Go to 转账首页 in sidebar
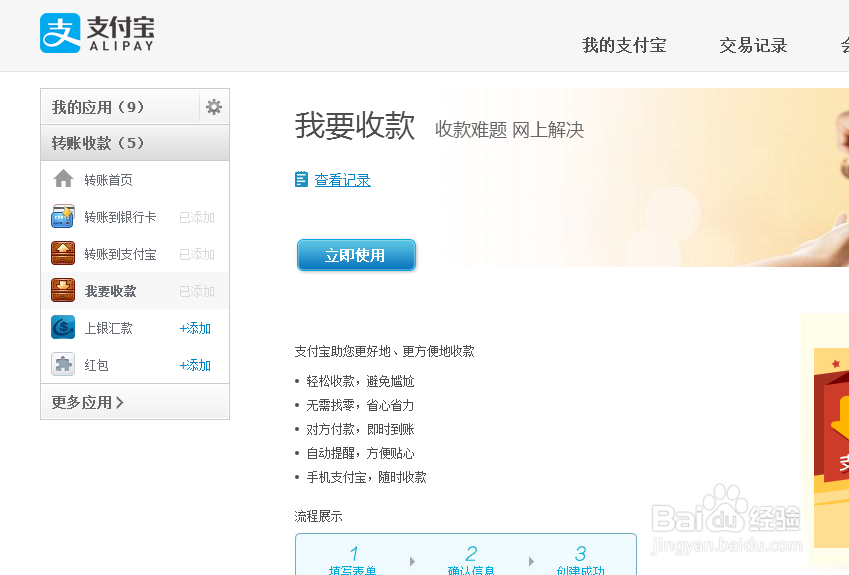This screenshot has width=849, height=575. coord(108,180)
